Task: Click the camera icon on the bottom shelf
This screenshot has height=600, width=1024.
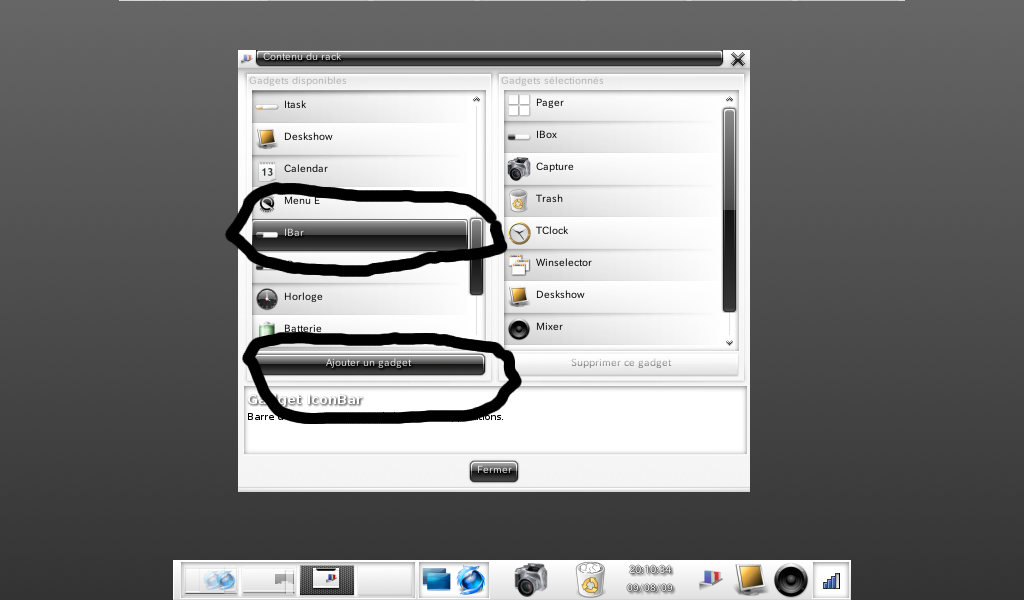Action: (531, 579)
